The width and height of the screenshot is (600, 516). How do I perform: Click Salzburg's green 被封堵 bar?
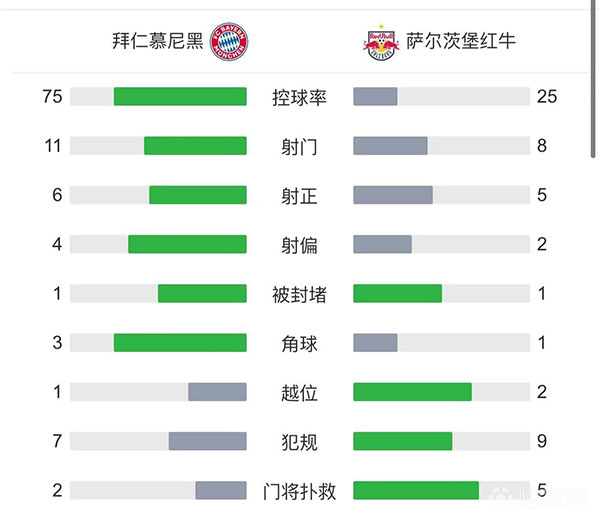398,294
